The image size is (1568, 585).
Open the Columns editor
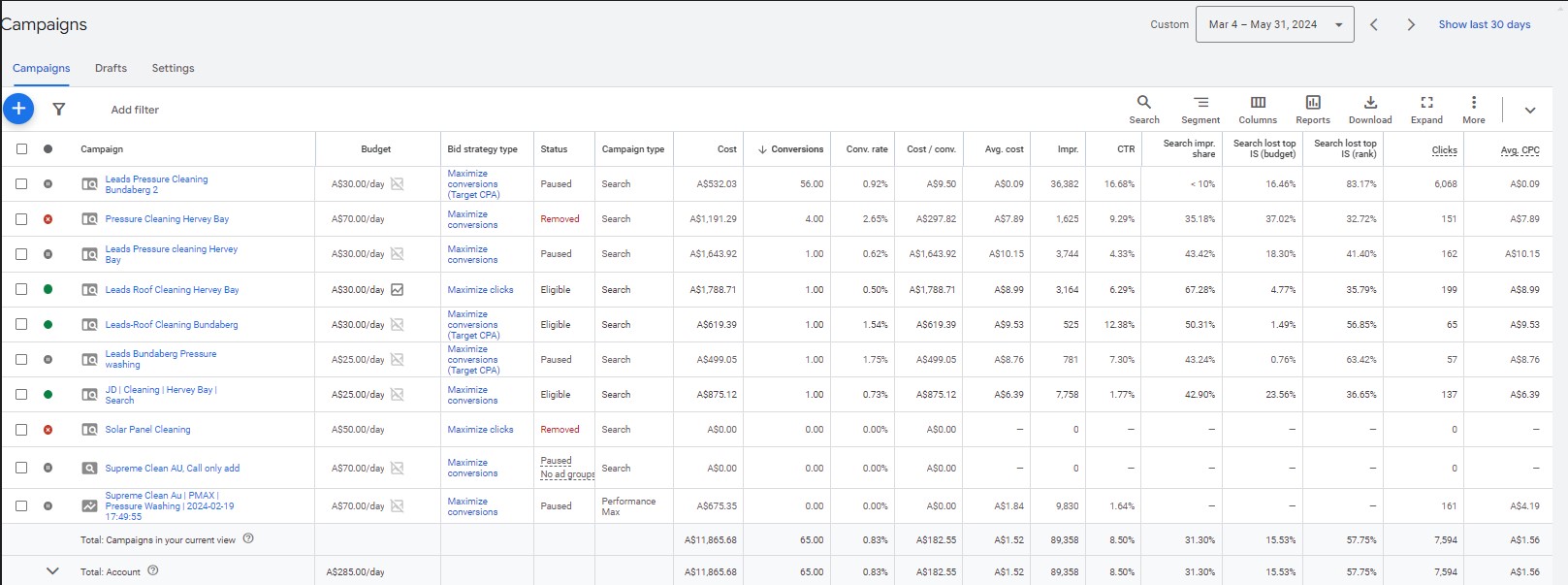click(1258, 109)
